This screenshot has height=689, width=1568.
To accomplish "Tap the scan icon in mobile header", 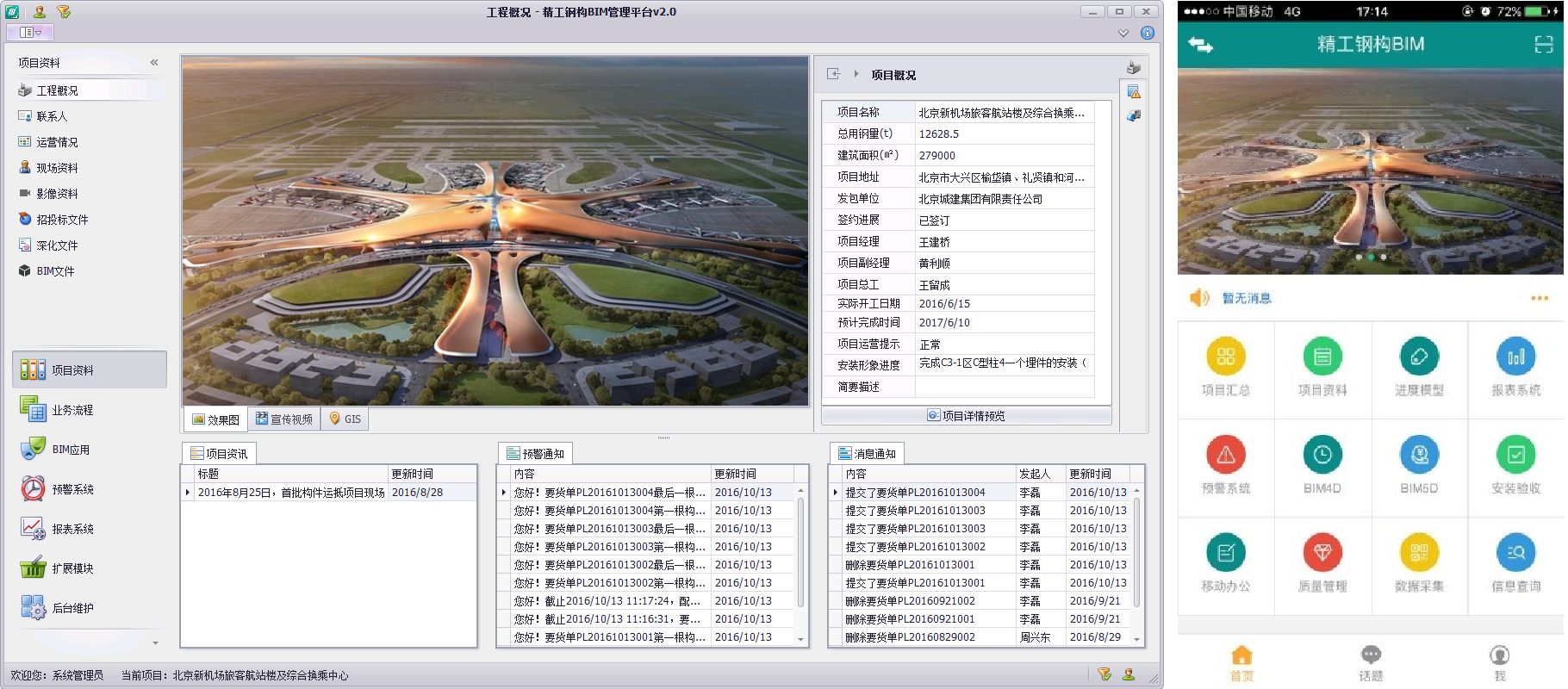I will click(1544, 45).
